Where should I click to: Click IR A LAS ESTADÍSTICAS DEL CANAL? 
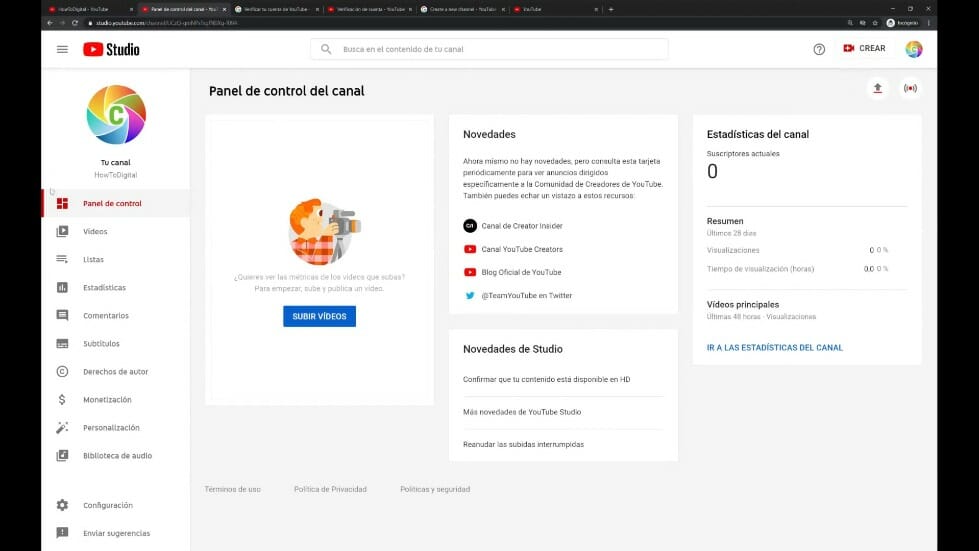774,348
